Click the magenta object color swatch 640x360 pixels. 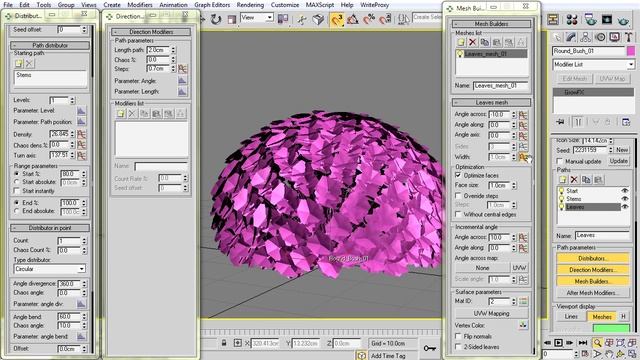pos(631,51)
